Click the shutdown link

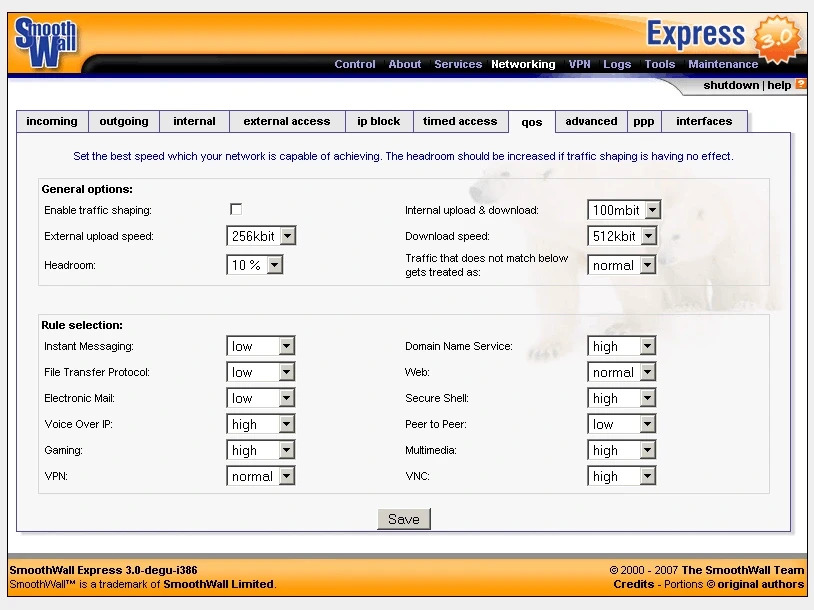click(x=731, y=85)
